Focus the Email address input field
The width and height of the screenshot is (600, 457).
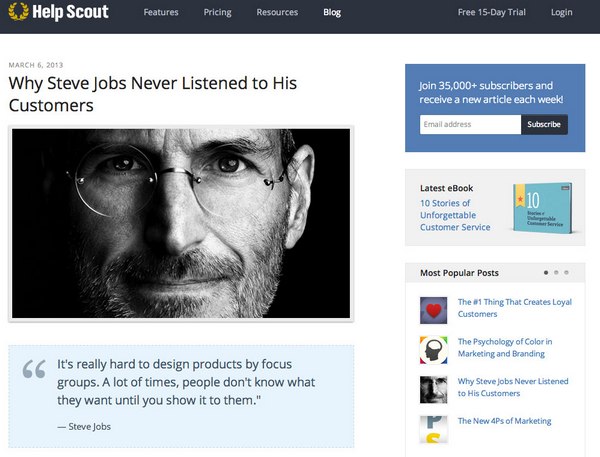click(x=470, y=124)
